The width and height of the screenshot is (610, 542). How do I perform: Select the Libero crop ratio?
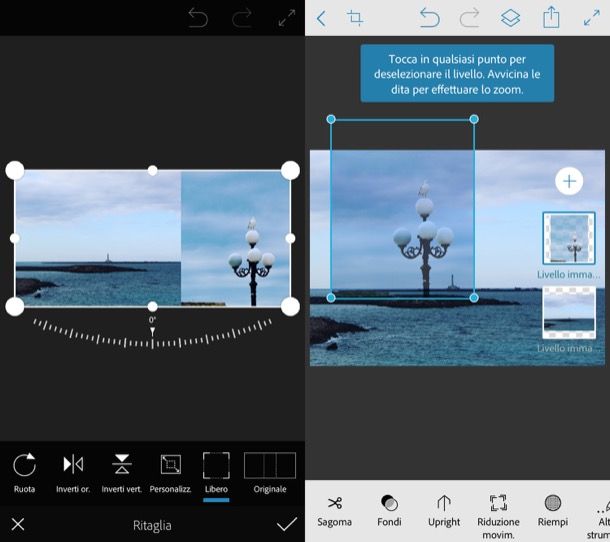pos(216,466)
